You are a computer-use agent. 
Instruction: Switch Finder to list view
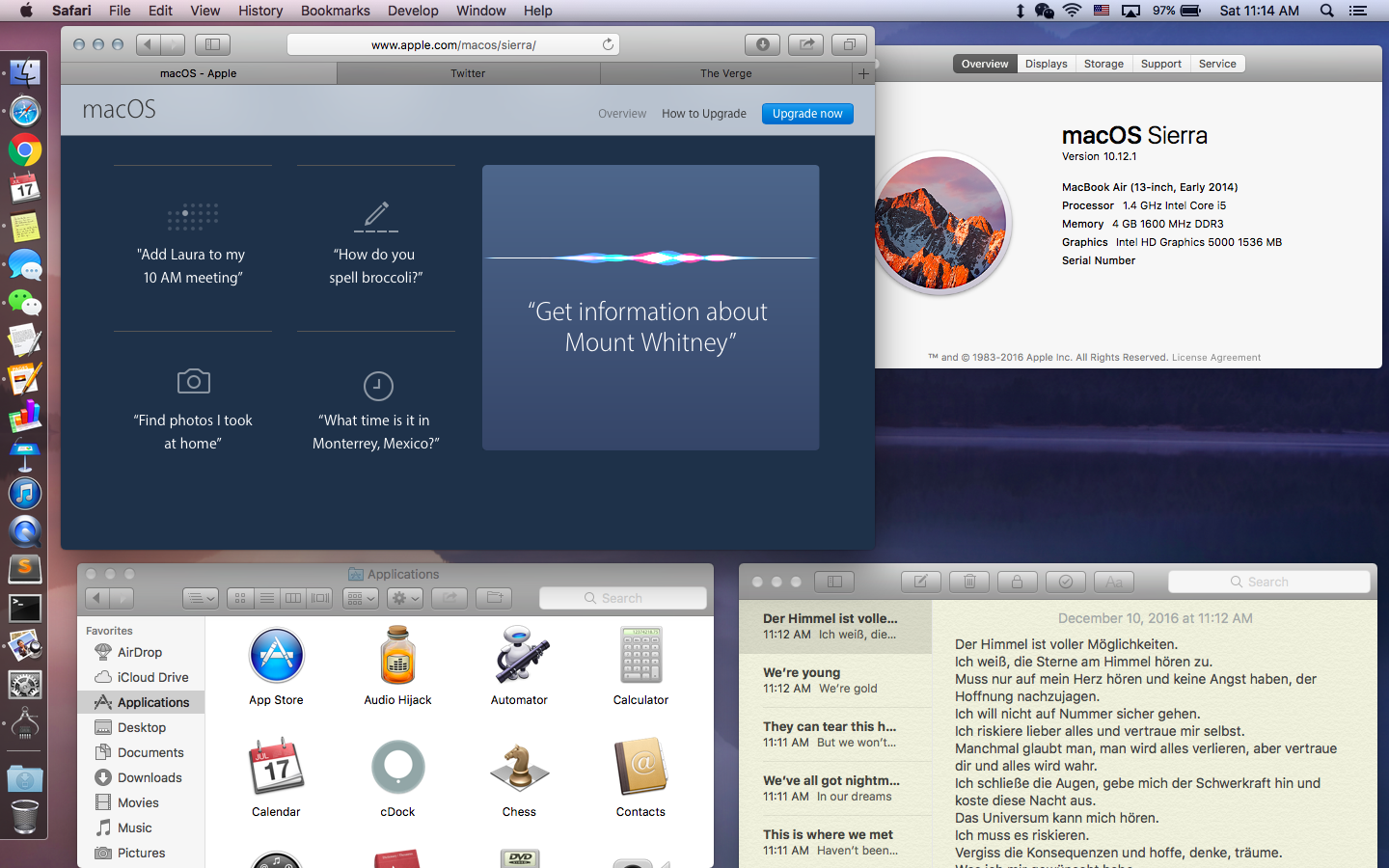click(267, 598)
